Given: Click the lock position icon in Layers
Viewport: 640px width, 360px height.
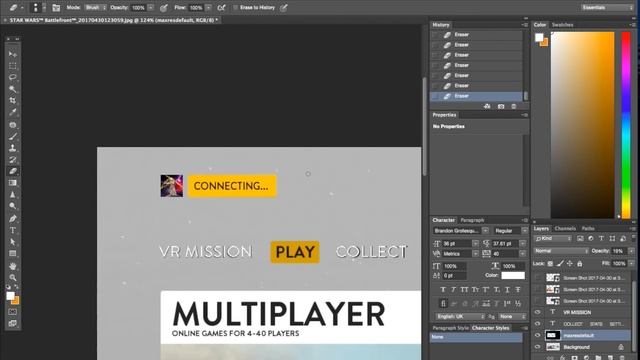Looking at the screenshot, I should coord(570,264).
